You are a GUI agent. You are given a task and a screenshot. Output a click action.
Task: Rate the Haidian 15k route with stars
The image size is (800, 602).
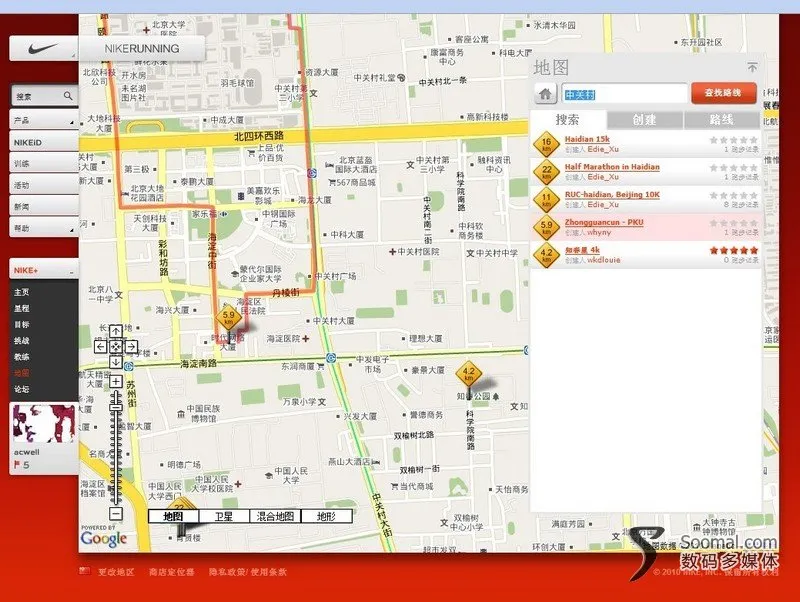click(734, 140)
